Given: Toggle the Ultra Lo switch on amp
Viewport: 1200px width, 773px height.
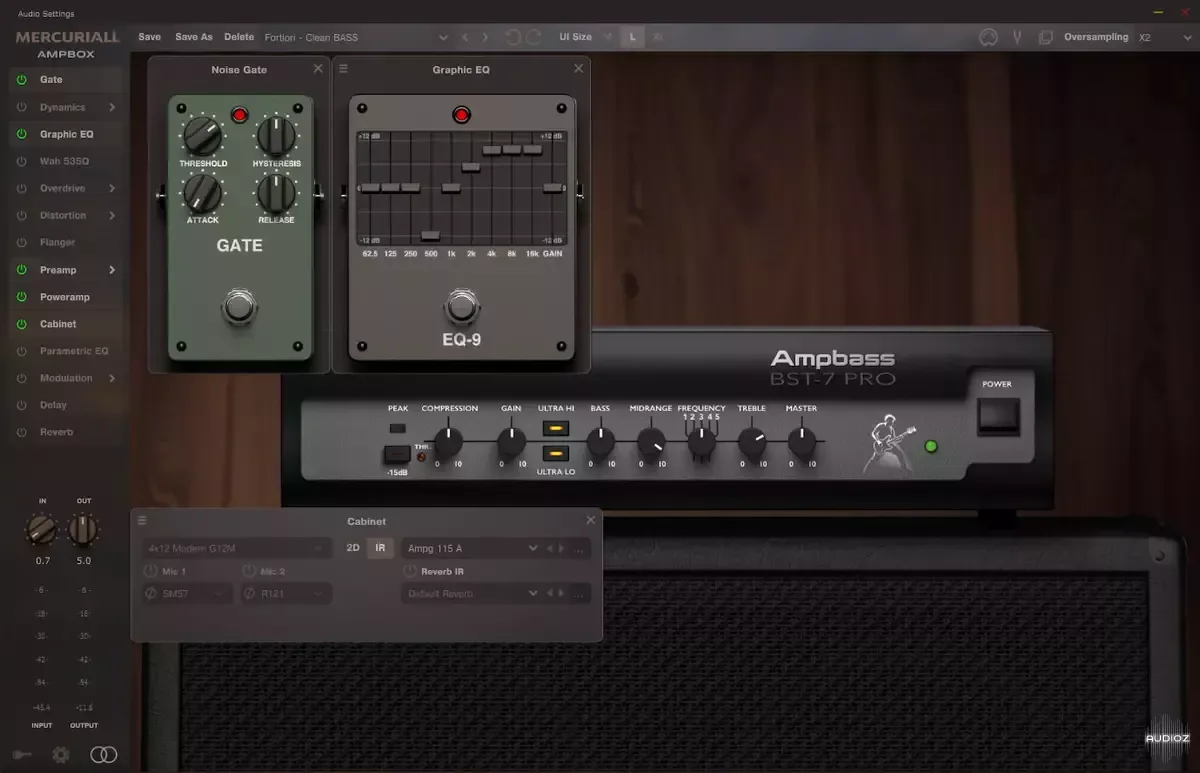Looking at the screenshot, I should click(x=556, y=453).
